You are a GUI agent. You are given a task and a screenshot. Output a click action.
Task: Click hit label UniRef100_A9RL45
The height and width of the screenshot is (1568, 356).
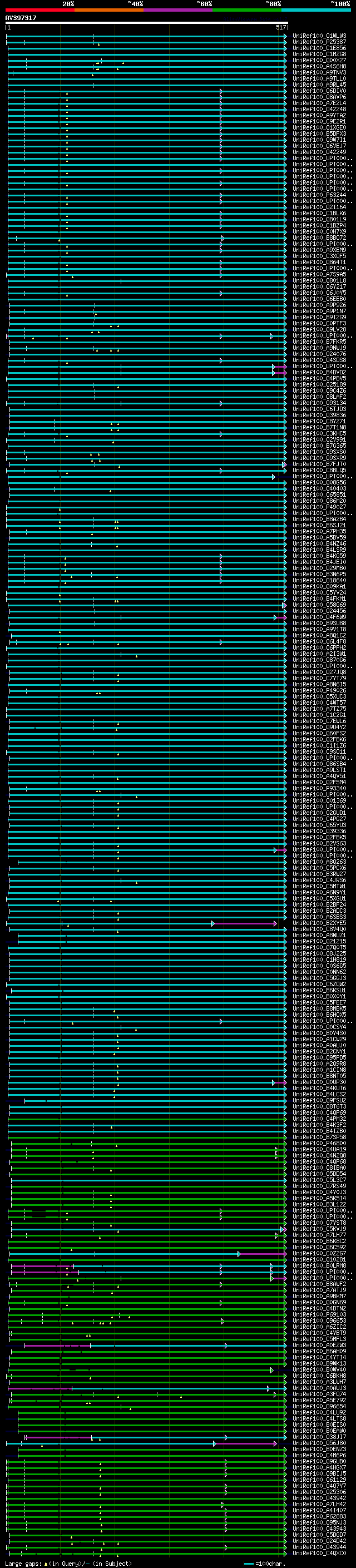coord(319,85)
